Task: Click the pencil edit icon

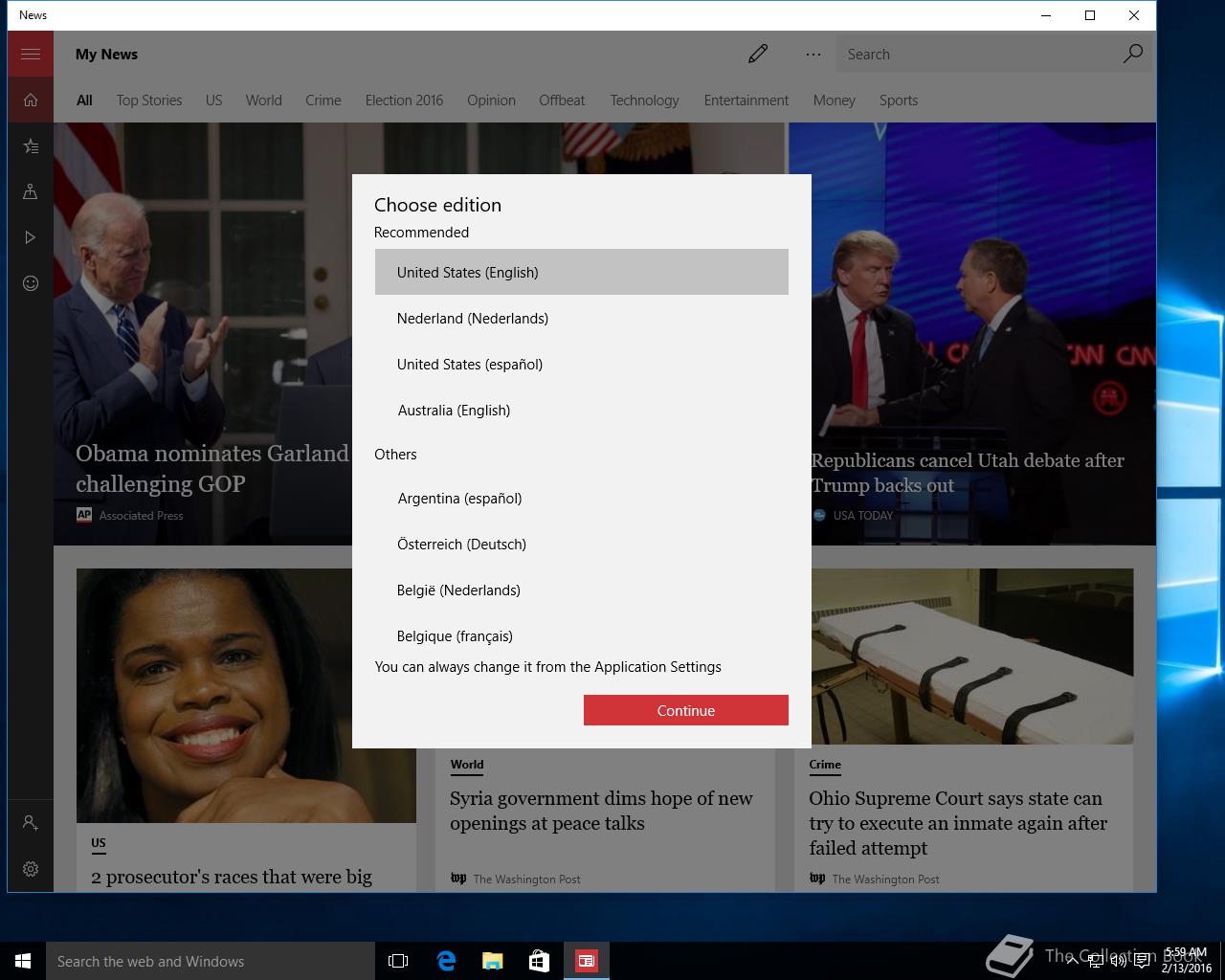Action: pyautogui.click(x=758, y=54)
